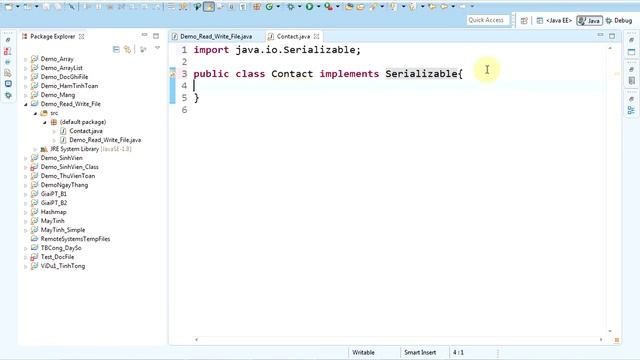Screen dimensions: 640x360
Task: Click the top Restore icon in left trim
Action: (x=8, y=40)
